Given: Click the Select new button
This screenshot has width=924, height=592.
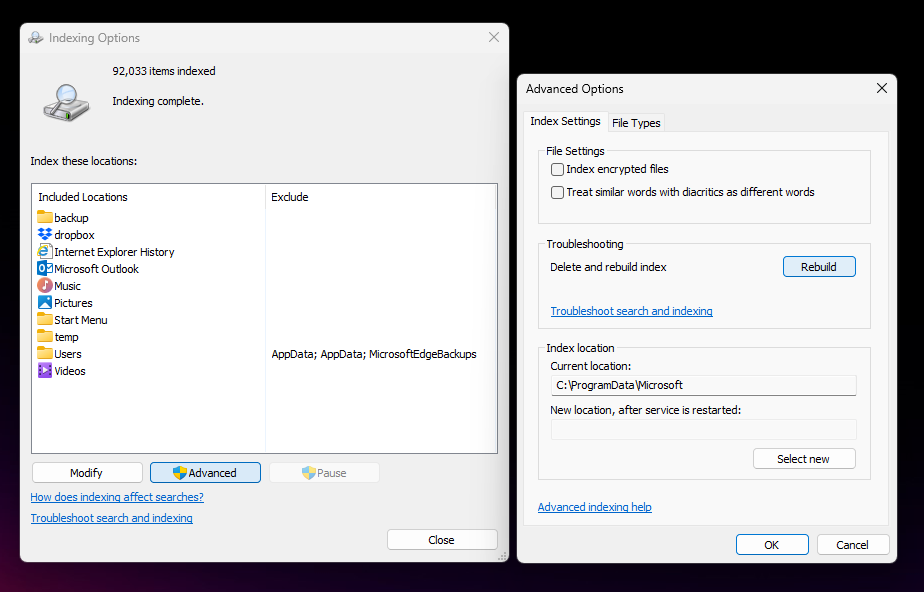Looking at the screenshot, I should [x=804, y=459].
